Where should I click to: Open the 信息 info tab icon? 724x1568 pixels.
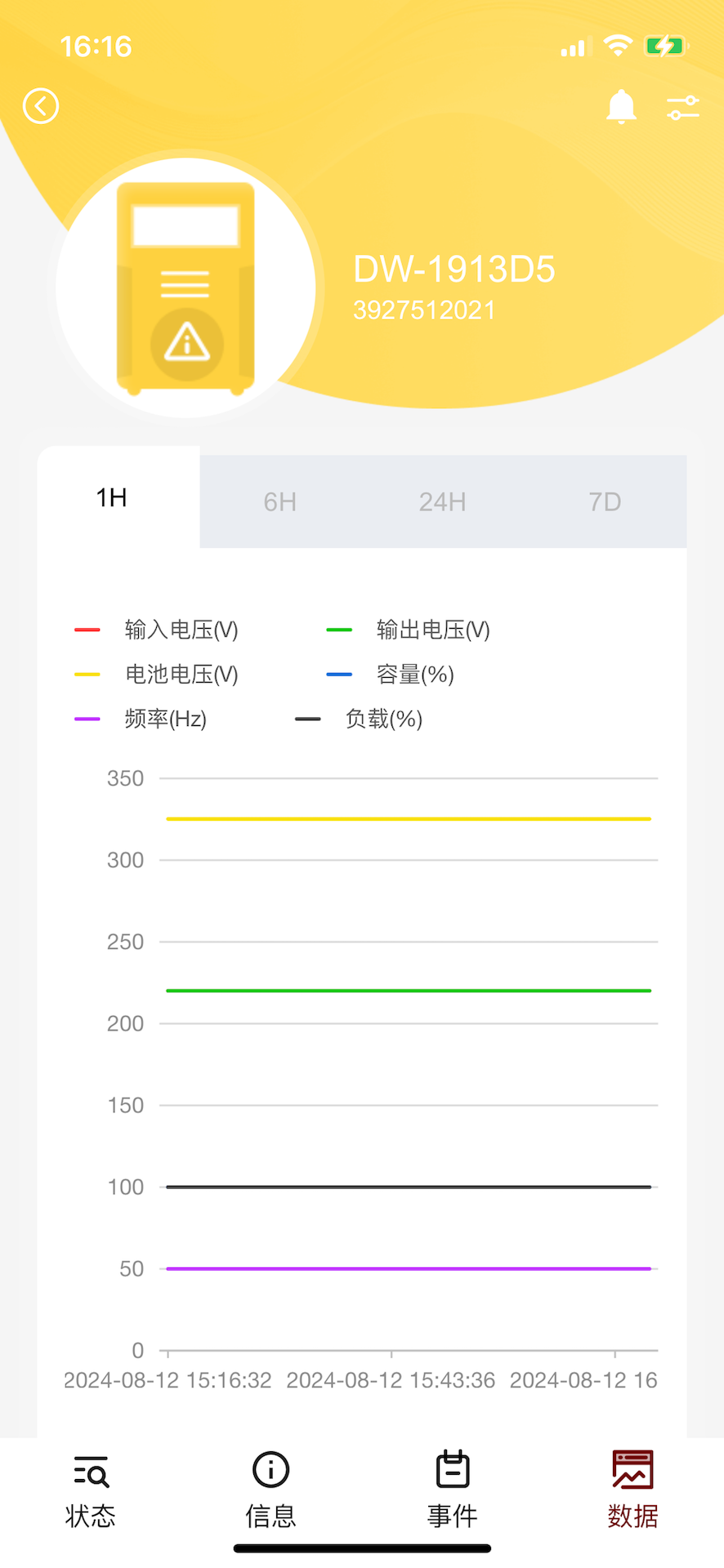click(x=270, y=1470)
